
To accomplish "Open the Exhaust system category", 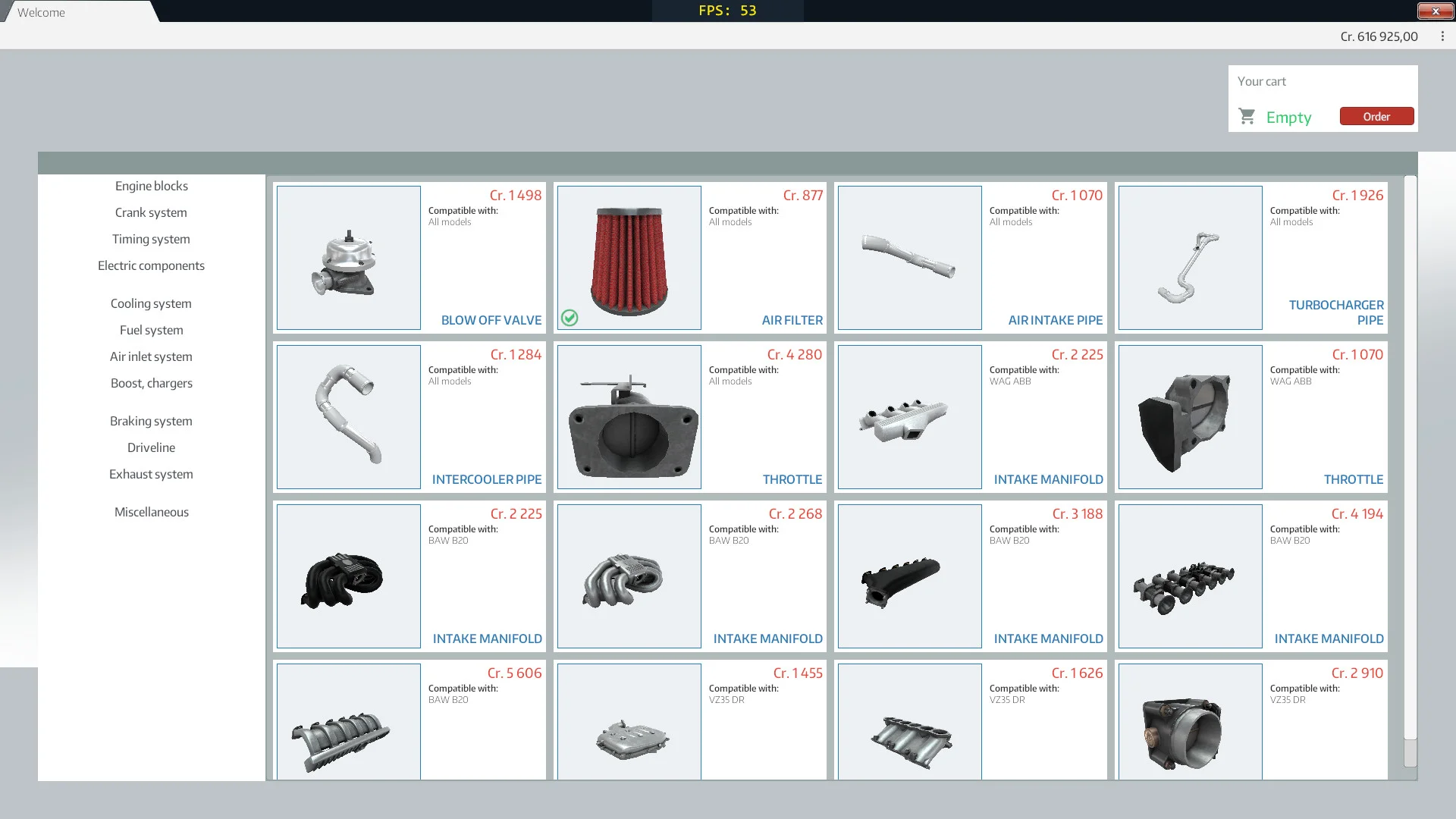I will [x=151, y=473].
